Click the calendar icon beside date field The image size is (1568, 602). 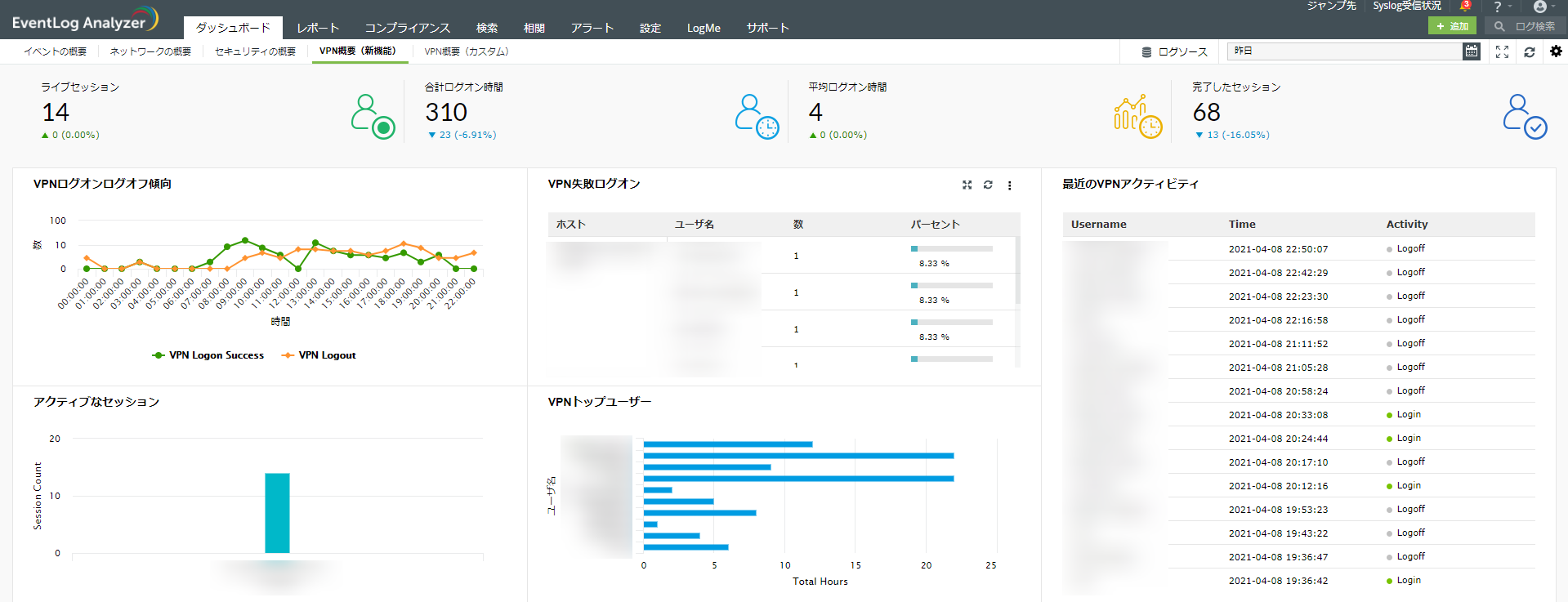pyautogui.click(x=1471, y=51)
